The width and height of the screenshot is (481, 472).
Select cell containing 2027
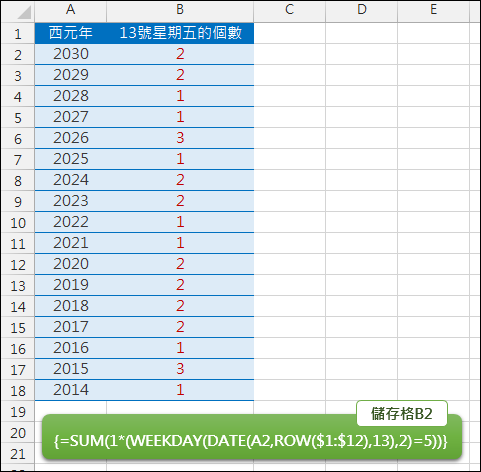[x=70, y=117]
